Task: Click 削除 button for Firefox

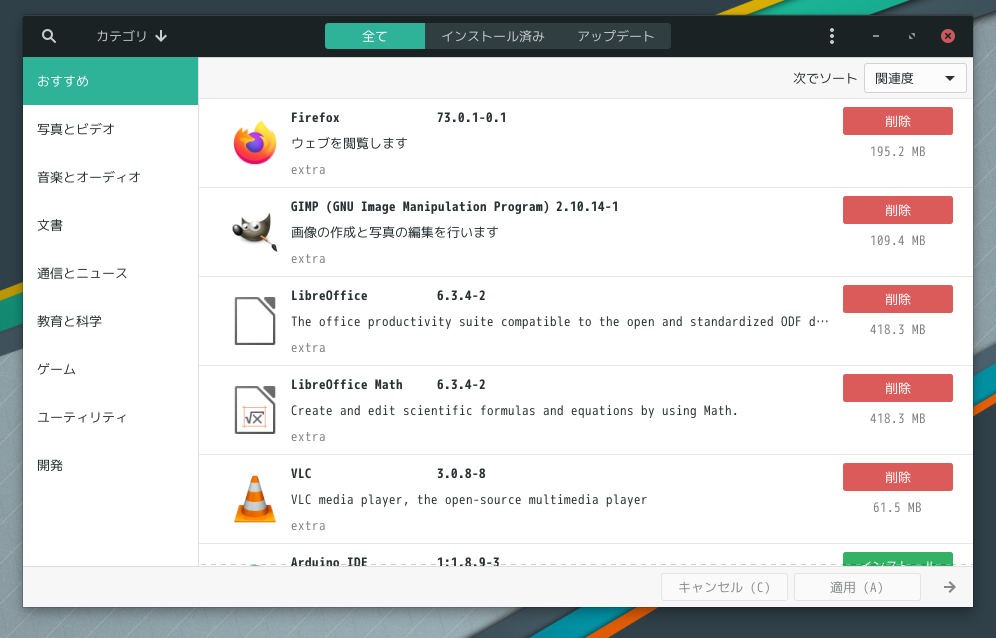Action: pyautogui.click(x=898, y=121)
